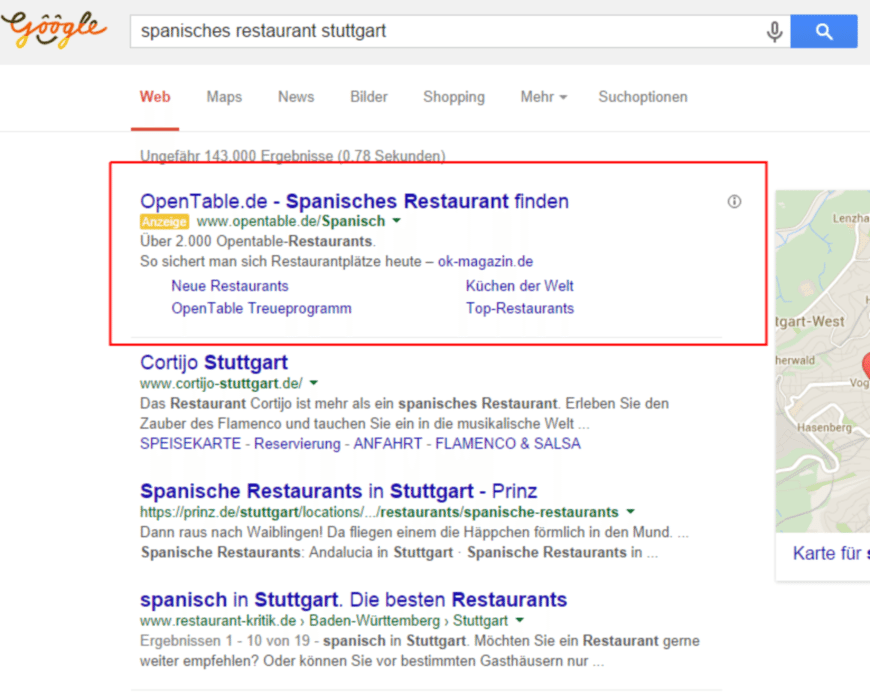This screenshot has width=870, height=695.
Task: Click inside the search query input field
Action: (x=400, y=31)
